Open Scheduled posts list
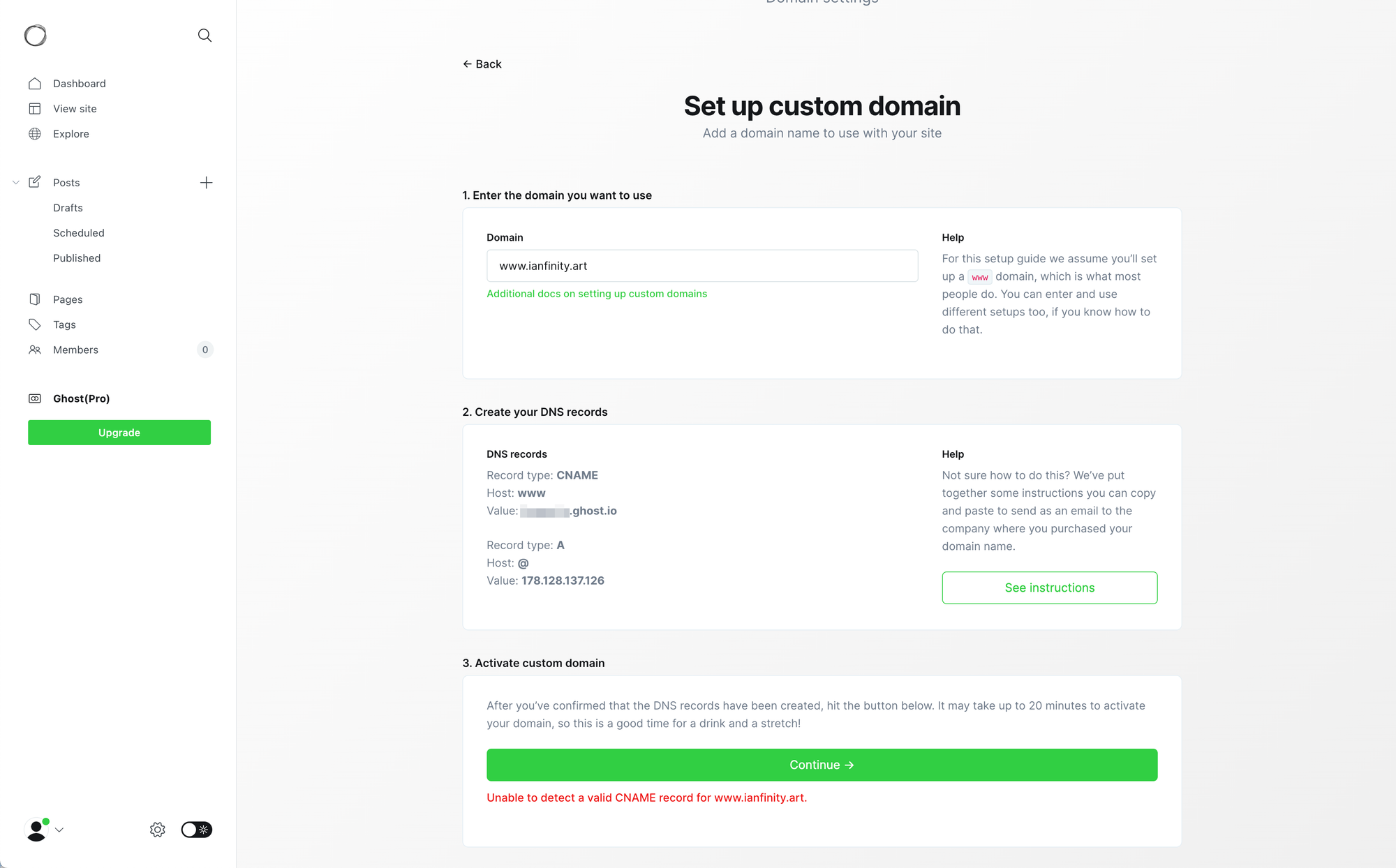Screen dimensions: 1396x868 (79, 233)
